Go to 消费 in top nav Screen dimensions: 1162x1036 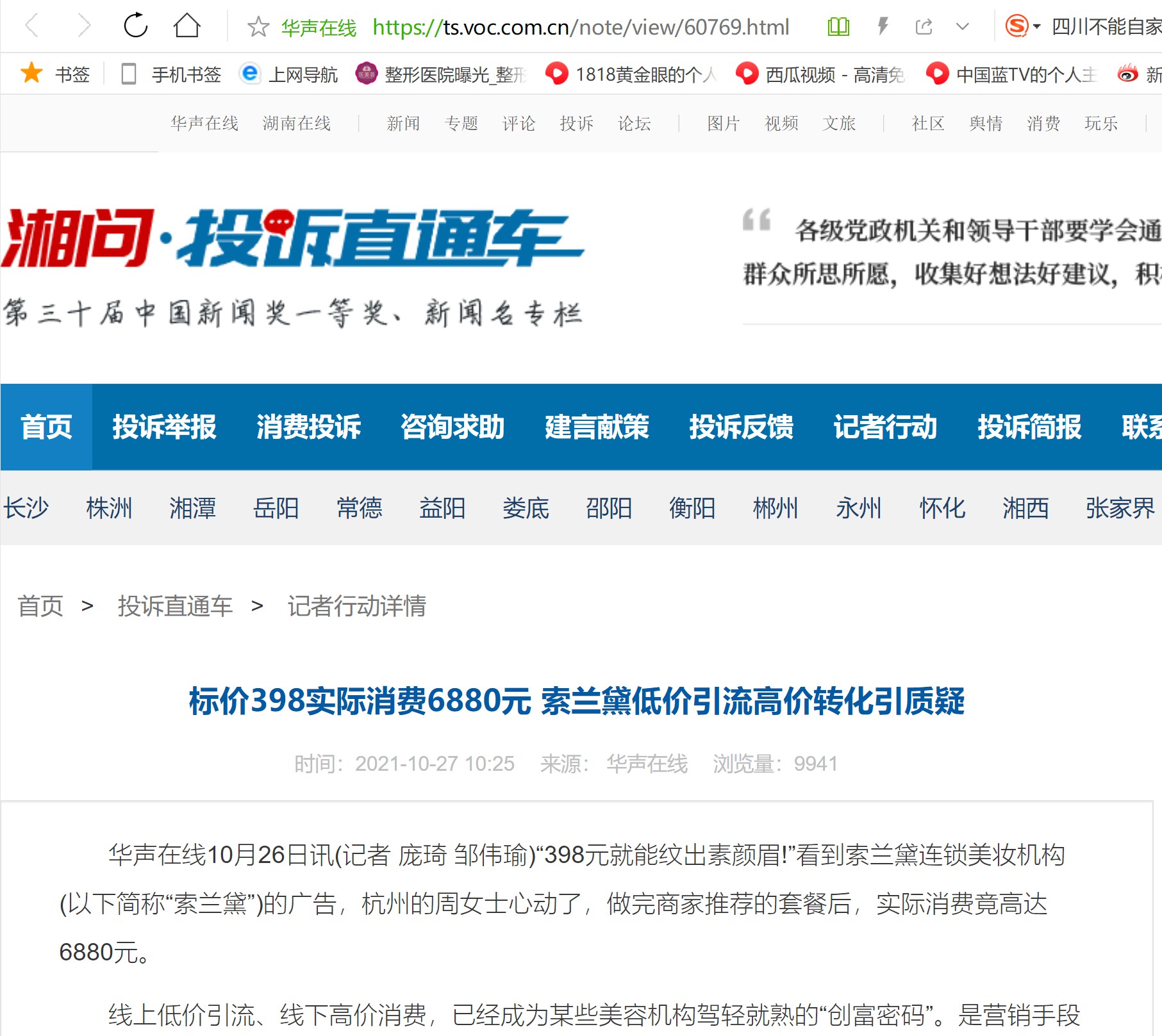pos(1043,123)
